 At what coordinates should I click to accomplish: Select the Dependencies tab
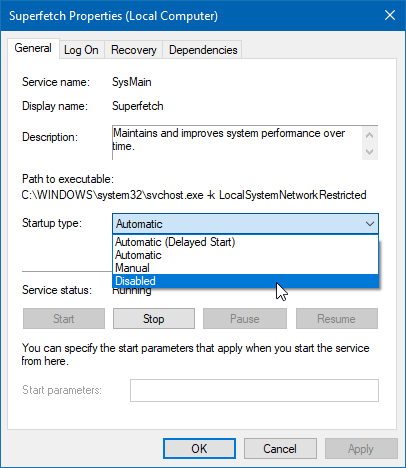tap(203, 50)
